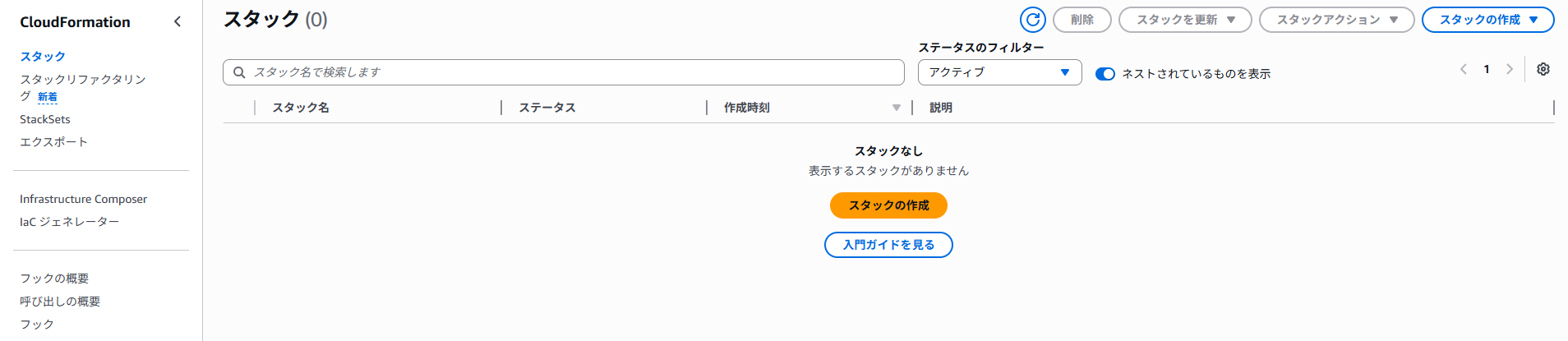Open the top-right スタックの作成 dropdown
The height and width of the screenshot is (341, 1568).
click(x=1487, y=20)
